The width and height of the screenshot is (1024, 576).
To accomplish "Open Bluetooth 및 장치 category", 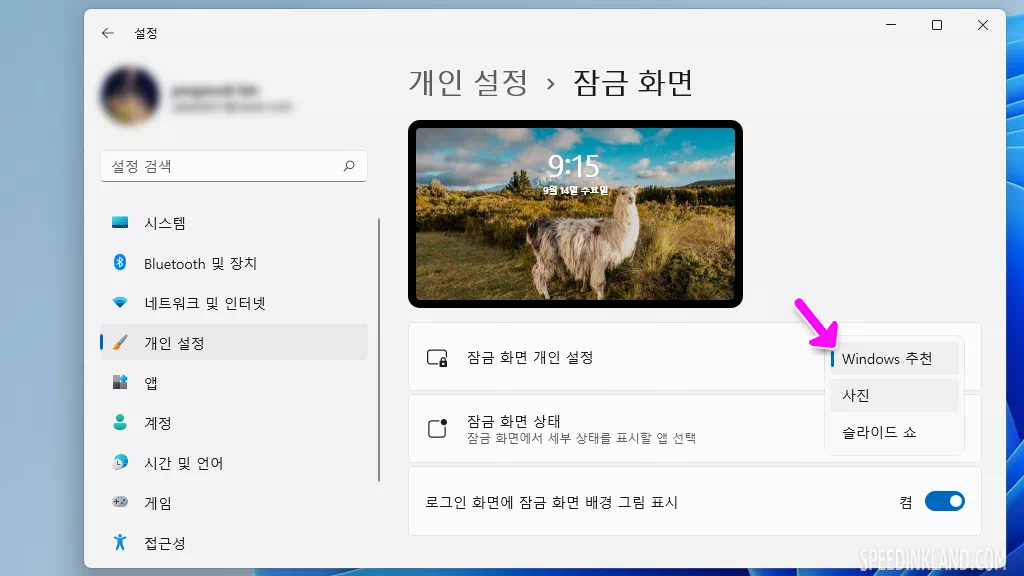I will point(234,263).
